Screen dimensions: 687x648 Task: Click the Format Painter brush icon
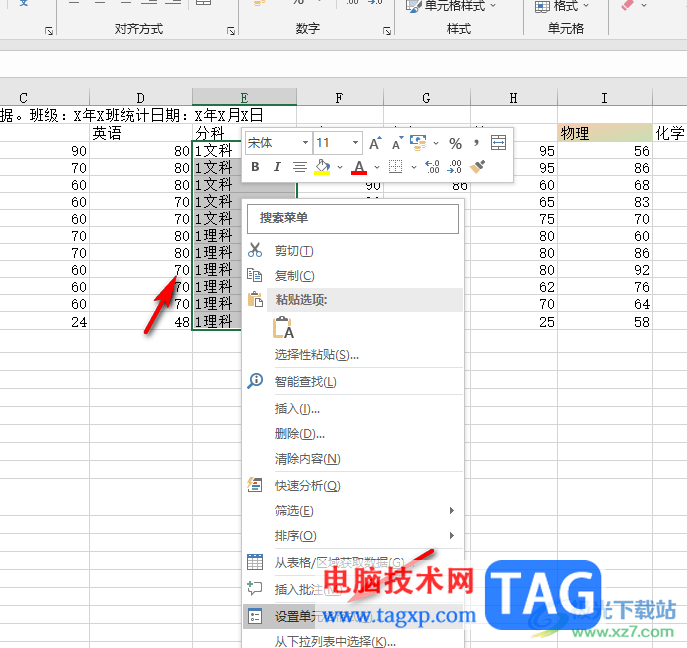point(477,167)
